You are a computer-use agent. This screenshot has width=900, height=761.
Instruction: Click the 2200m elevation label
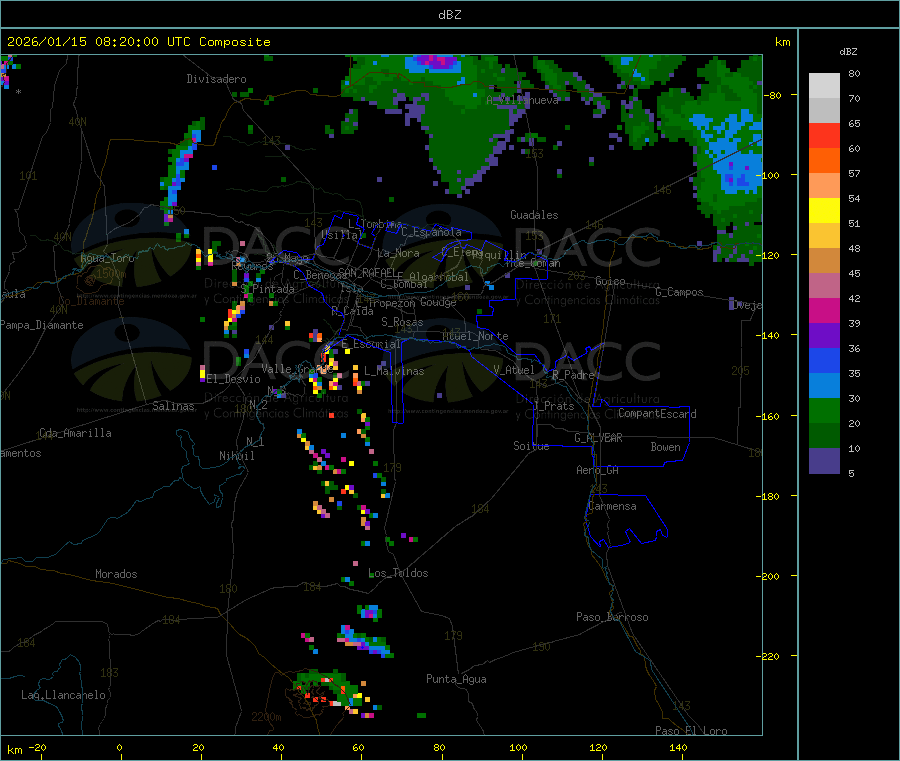click(x=266, y=717)
